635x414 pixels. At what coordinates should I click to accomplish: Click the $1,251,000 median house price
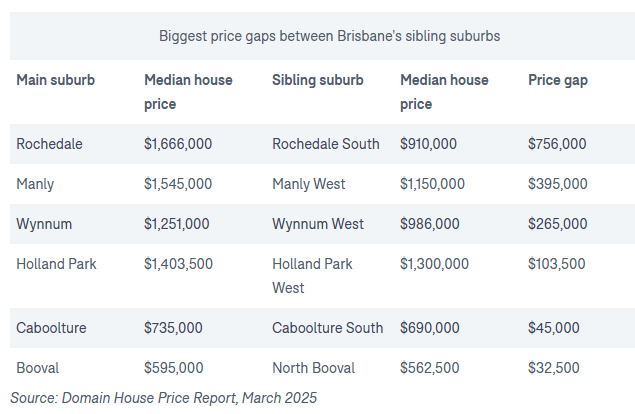(176, 224)
